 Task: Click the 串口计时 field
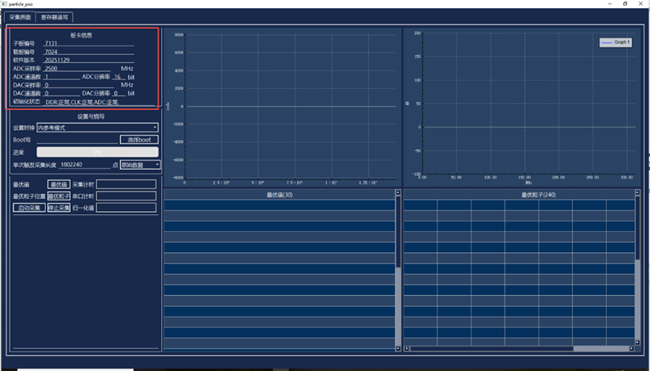[126, 196]
